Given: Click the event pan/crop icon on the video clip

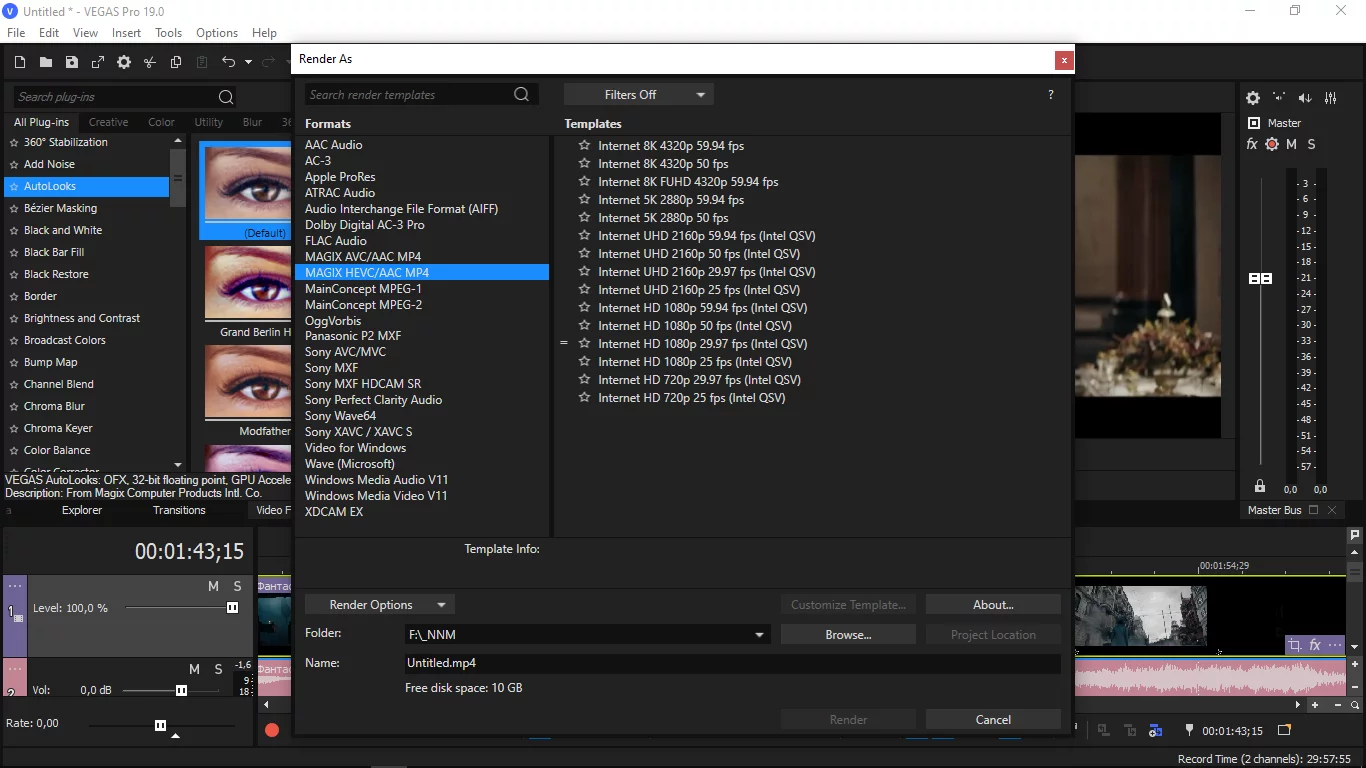Looking at the screenshot, I should pos(1295,645).
